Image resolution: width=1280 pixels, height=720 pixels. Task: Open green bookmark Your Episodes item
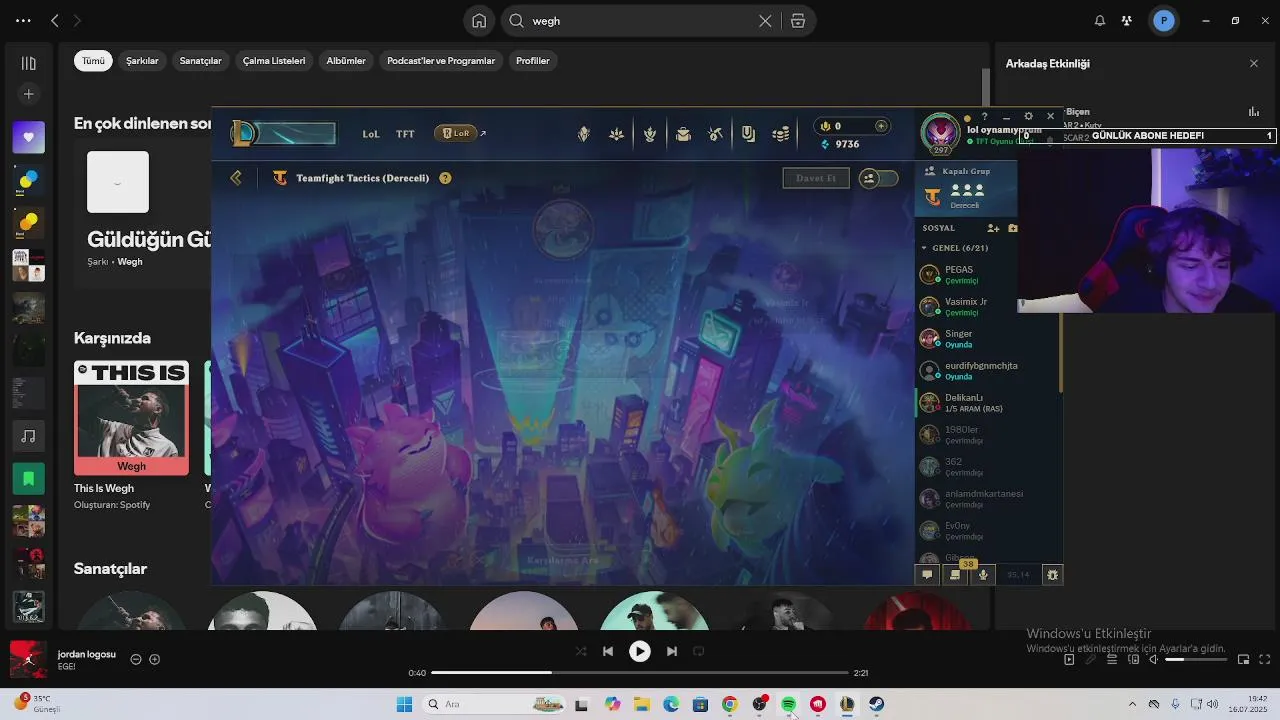pos(28,479)
